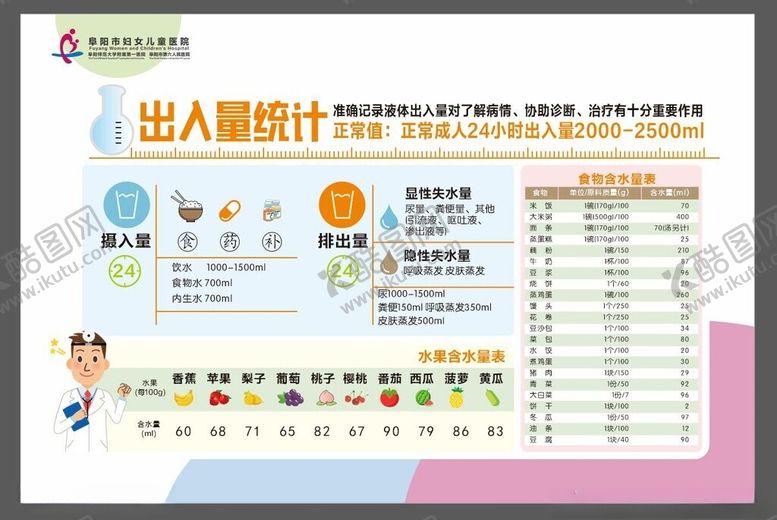Click the 饮水 1000-1500ml line
Screen dimensions: 777x520
219,267
